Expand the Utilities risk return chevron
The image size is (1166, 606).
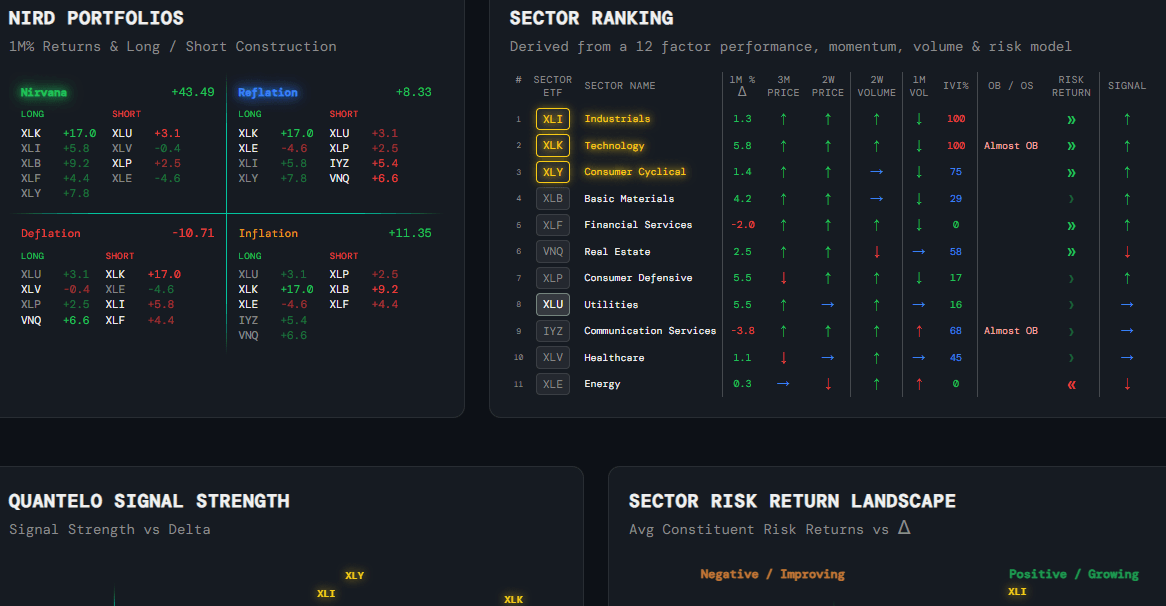(x=1071, y=304)
